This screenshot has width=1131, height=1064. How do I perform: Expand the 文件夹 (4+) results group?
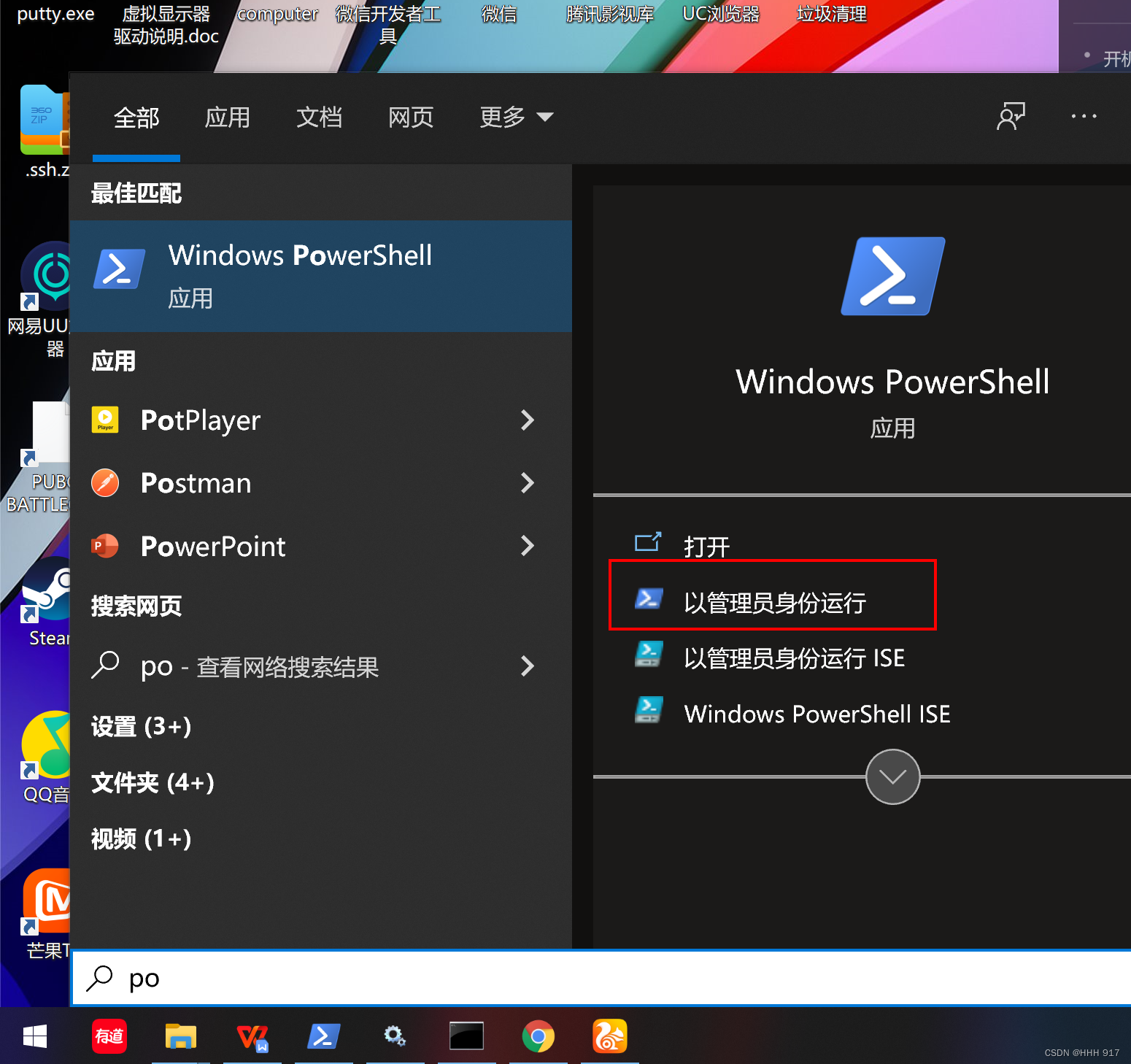153,783
